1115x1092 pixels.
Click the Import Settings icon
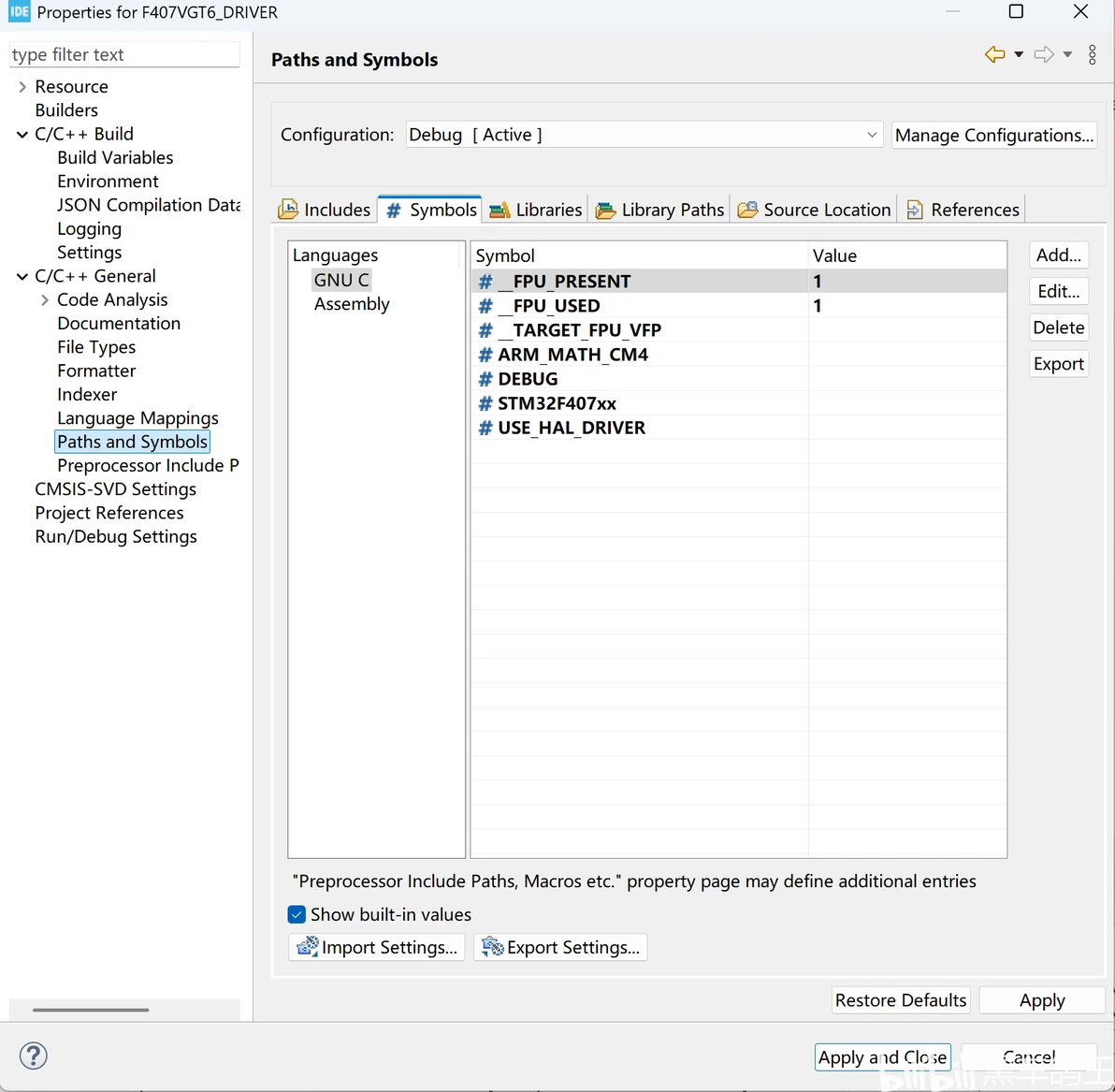pyautogui.click(x=307, y=947)
